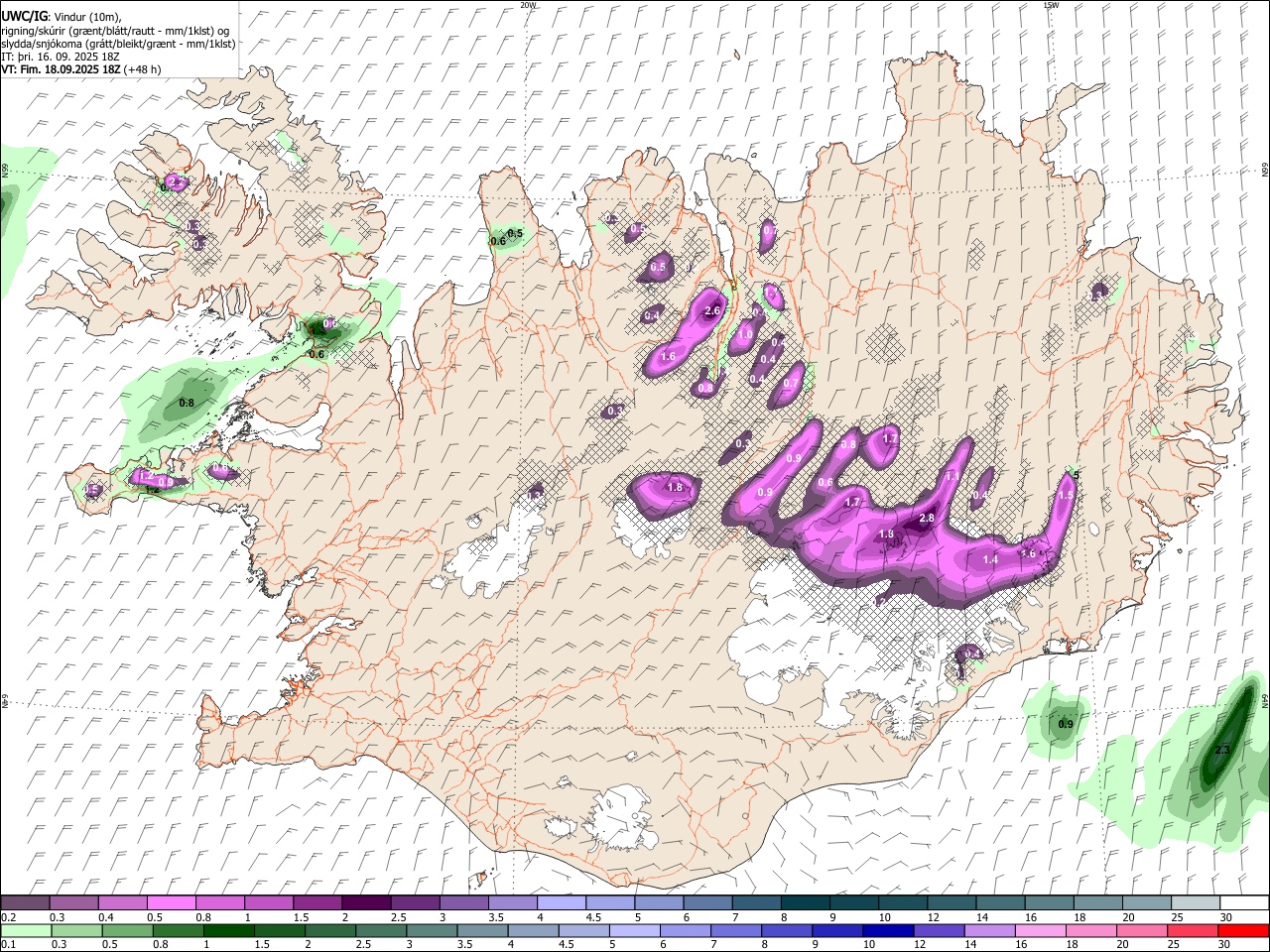Image resolution: width=1270 pixels, height=952 pixels.
Task: Select the "slydda/snjókoma" legend description line
Action: tap(118, 44)
